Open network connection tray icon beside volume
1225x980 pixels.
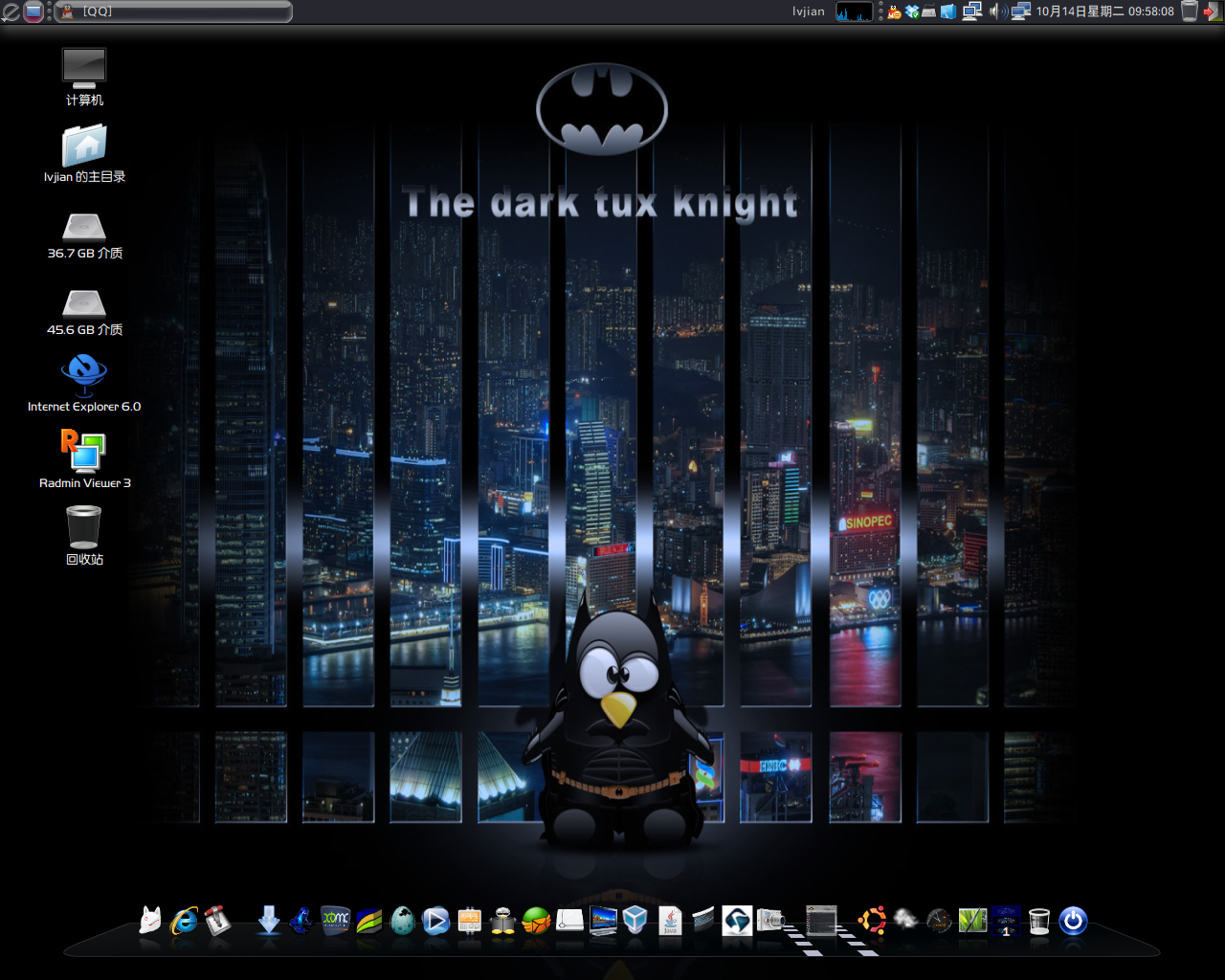pyautogui.click(x=972, y=11)
